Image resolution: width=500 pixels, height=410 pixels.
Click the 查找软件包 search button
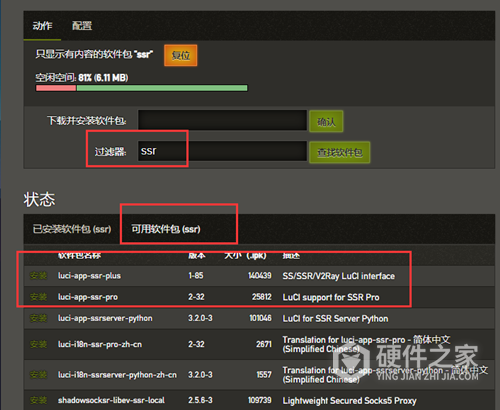tap(339, 152)
